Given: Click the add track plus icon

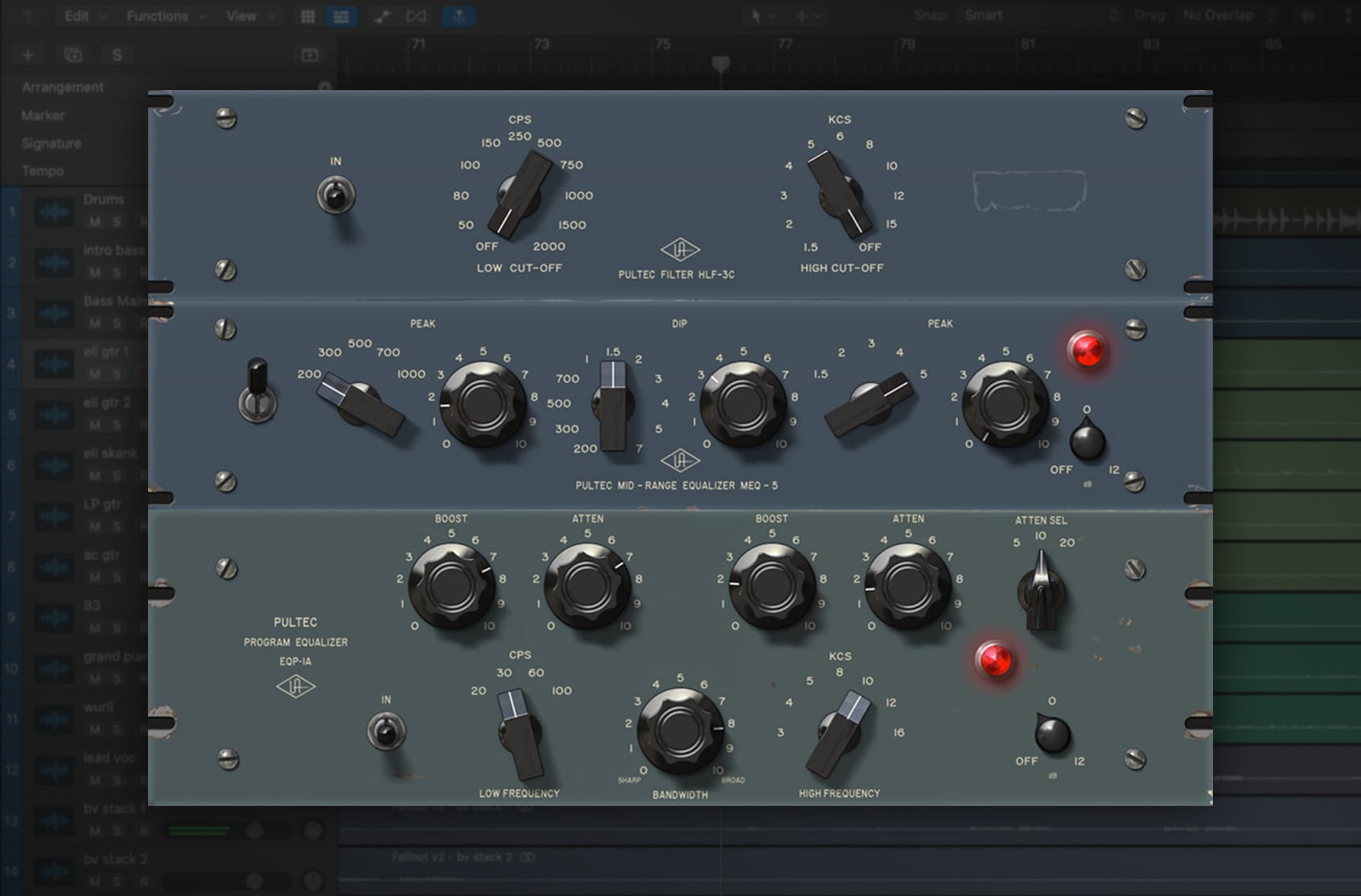Looking at the screenshot, I should click(x=27, y=55).
